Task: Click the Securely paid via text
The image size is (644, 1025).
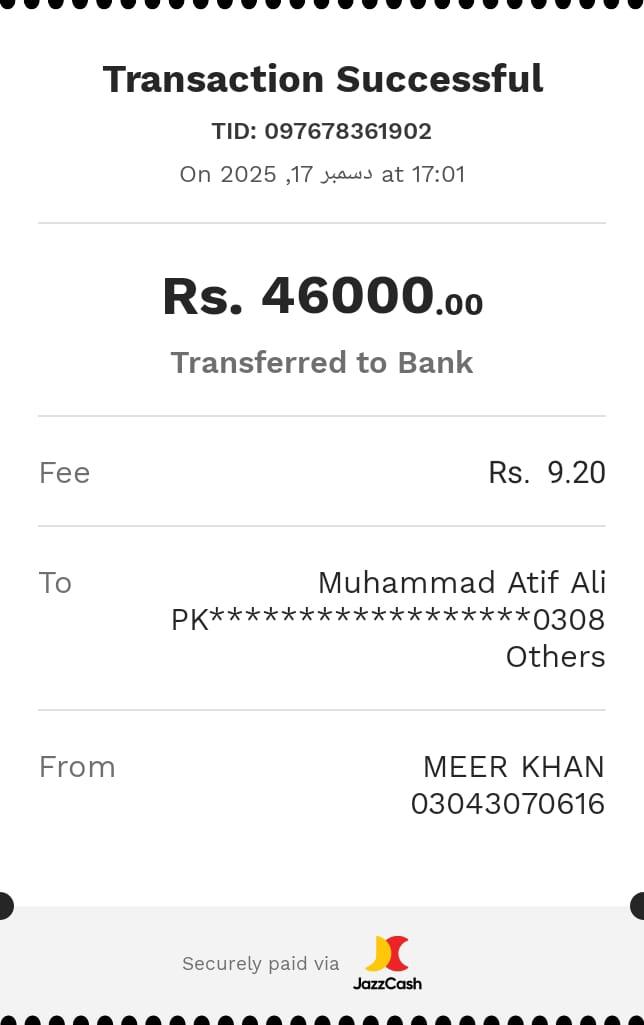Action: pyautogui.click(x=260, y=964)
